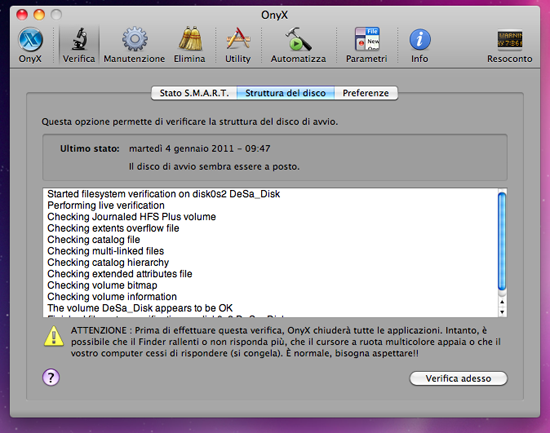The height and width of the screenshot is (433, 550).
Task: Switch to Stato S.M.A.R.T. tab
Action: click(194, 93)
